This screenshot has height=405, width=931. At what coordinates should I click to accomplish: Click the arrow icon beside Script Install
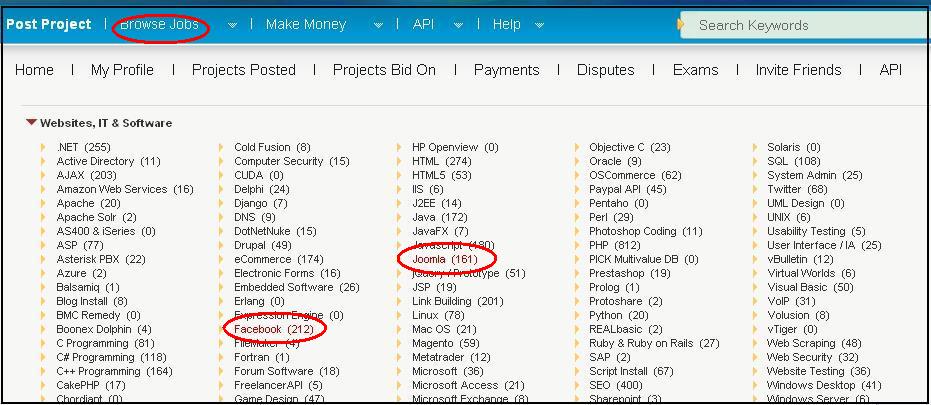tap(577, 371)
